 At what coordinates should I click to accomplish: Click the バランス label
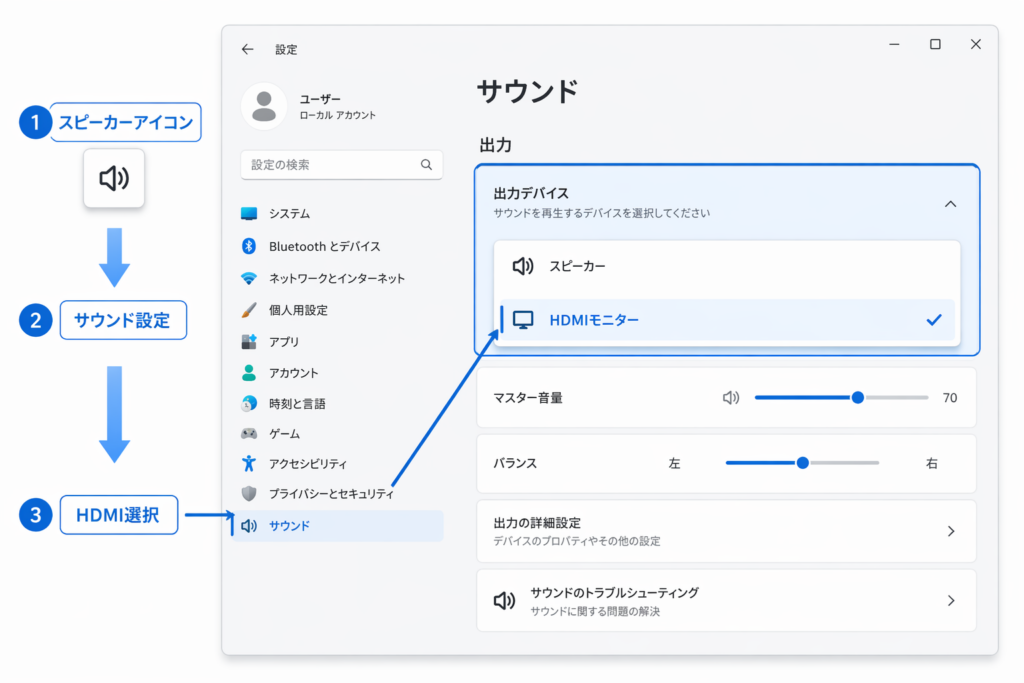(515, 464)
